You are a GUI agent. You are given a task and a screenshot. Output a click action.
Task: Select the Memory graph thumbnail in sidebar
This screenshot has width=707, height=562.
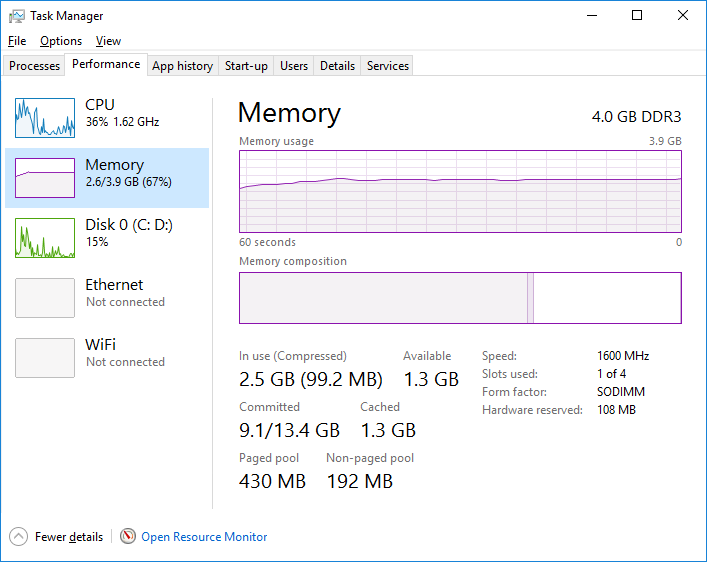coord(45,178)
